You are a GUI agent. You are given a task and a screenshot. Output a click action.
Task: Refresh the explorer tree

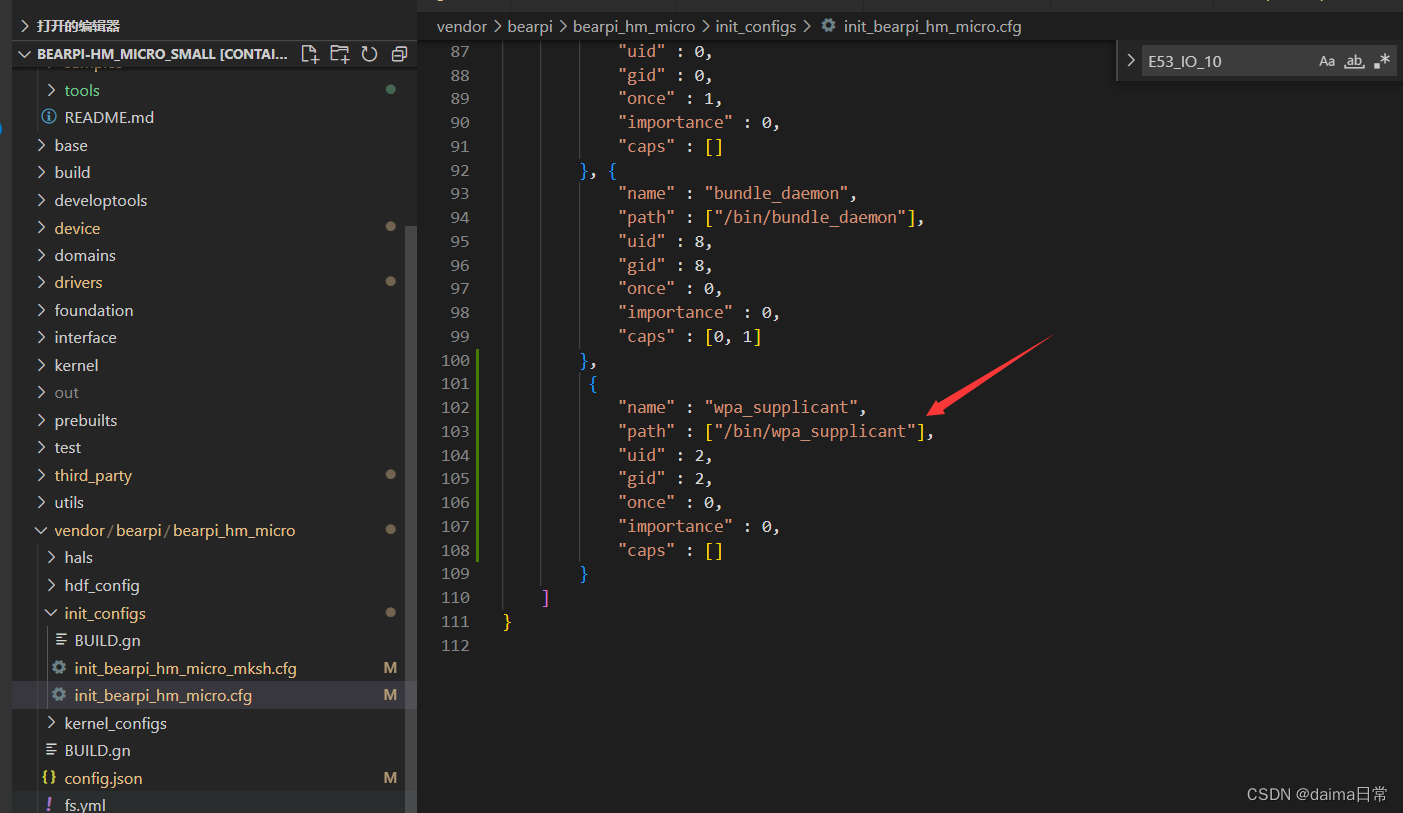point(369,54)
